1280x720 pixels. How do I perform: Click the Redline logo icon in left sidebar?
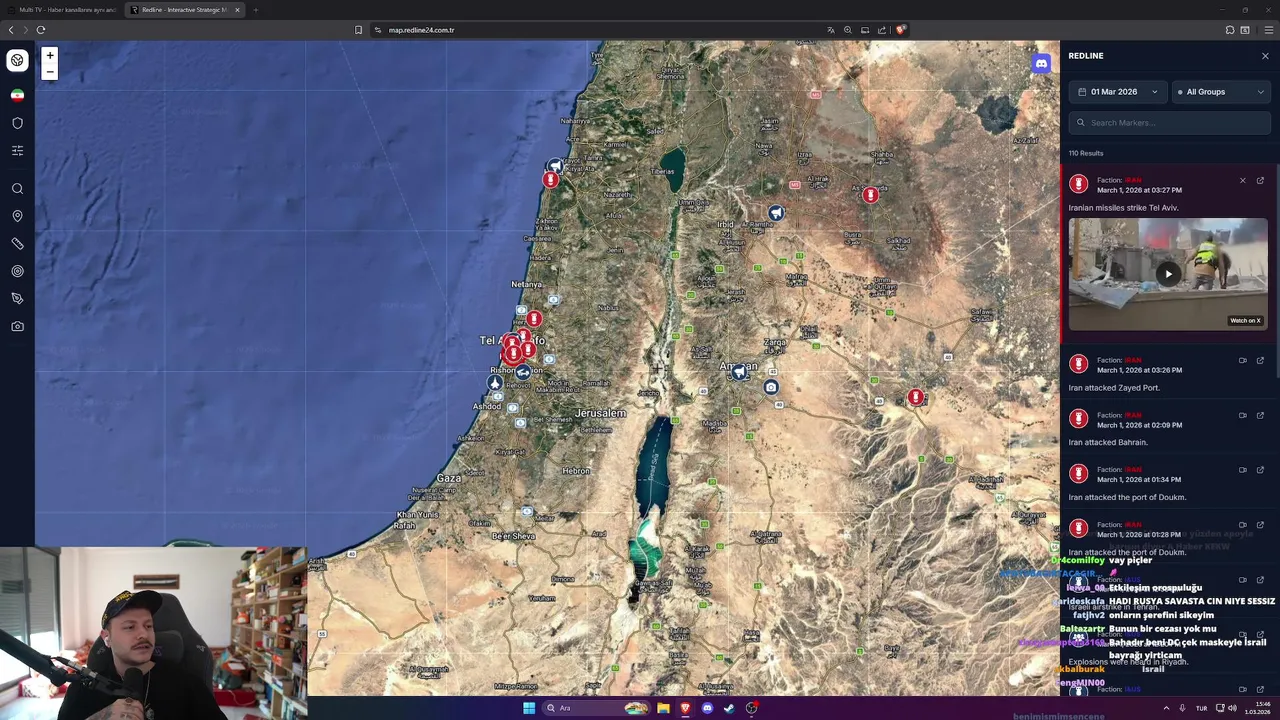tap(17, 60)
